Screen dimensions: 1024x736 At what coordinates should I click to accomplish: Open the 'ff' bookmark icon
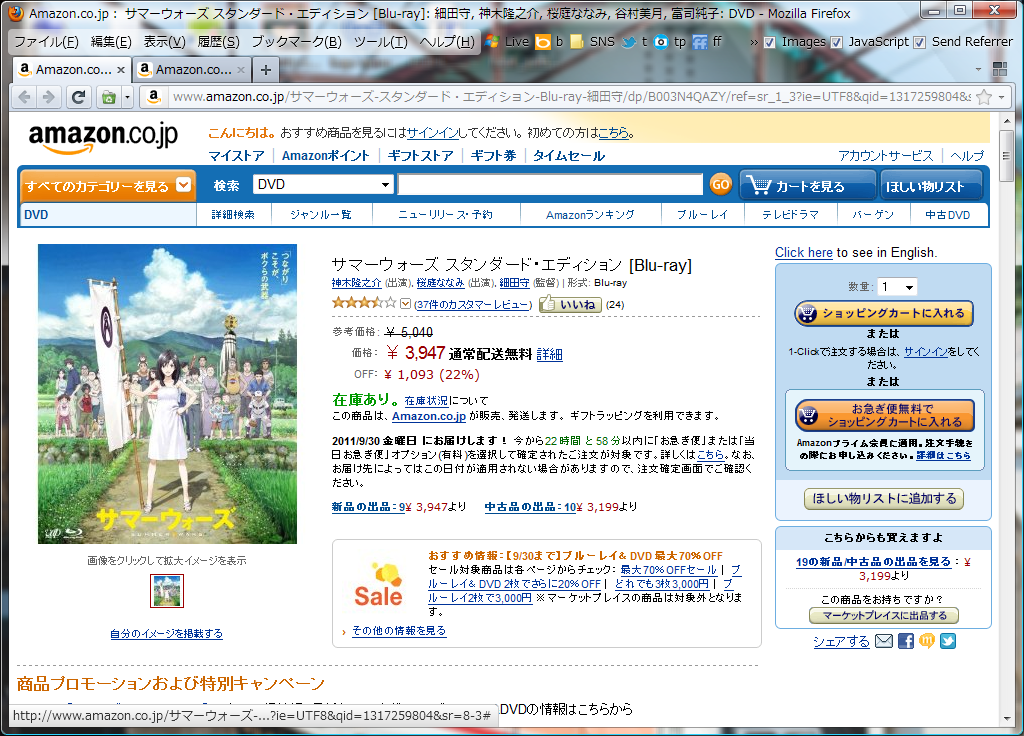707,42
